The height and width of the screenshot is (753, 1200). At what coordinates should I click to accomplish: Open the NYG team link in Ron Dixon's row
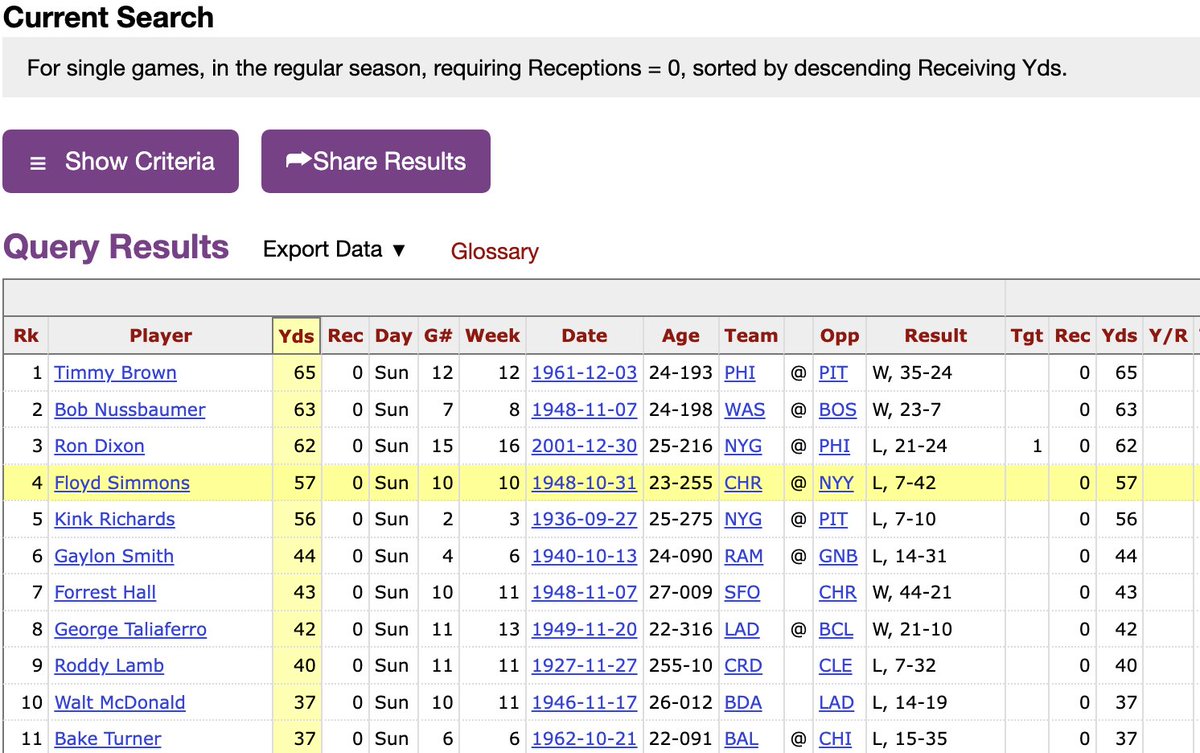[x=743, y=446]
